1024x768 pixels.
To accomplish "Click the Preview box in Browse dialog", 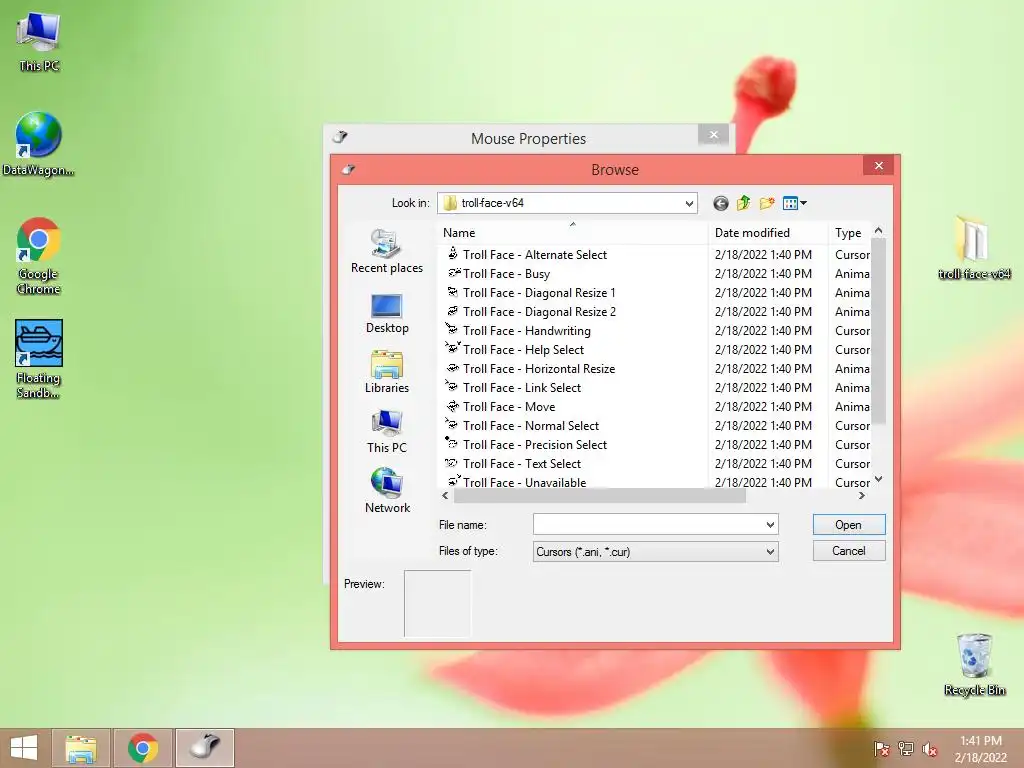I will [437, 603].
